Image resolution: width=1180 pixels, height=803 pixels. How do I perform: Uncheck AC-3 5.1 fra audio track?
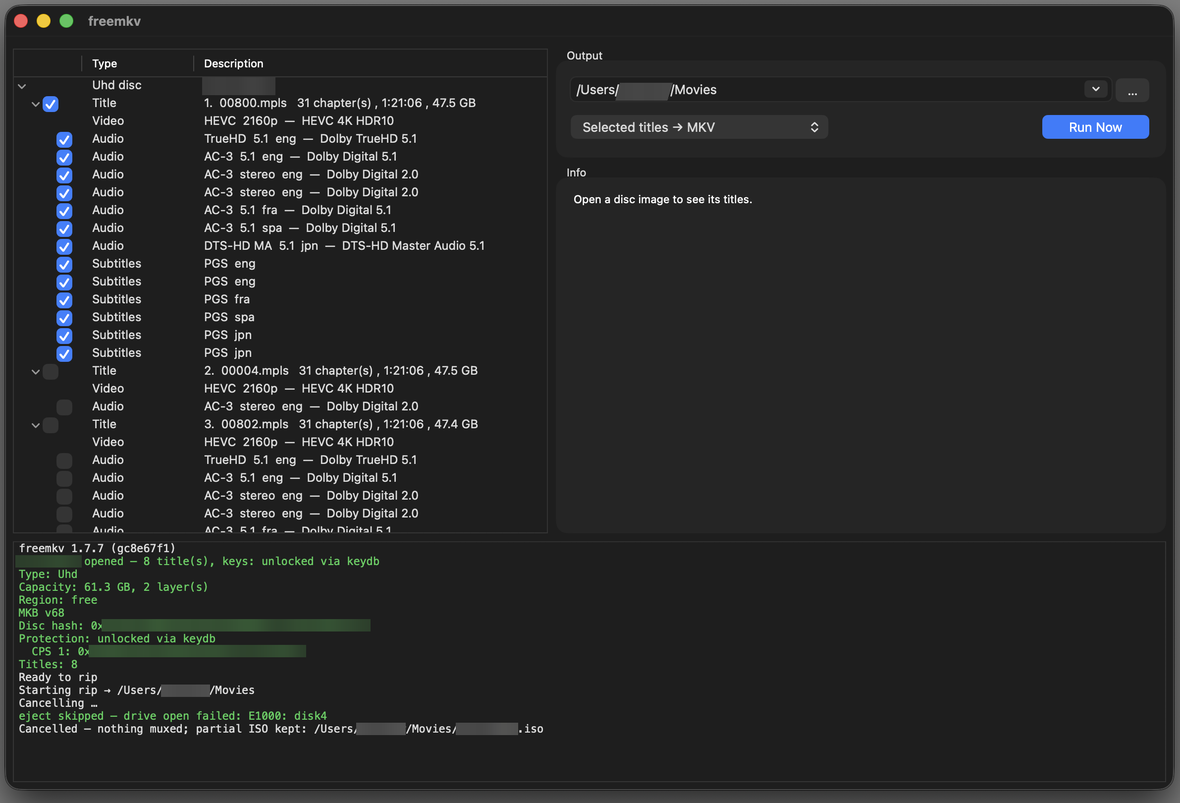tap(65, 211)
